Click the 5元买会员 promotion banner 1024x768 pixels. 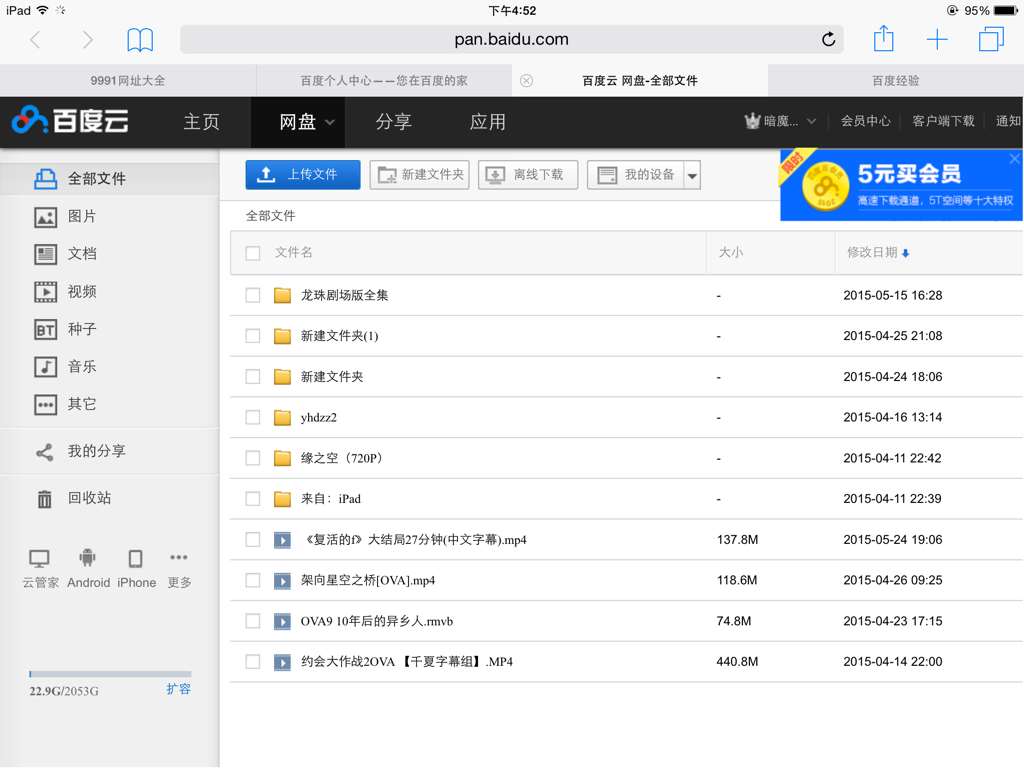click(901, 185)
